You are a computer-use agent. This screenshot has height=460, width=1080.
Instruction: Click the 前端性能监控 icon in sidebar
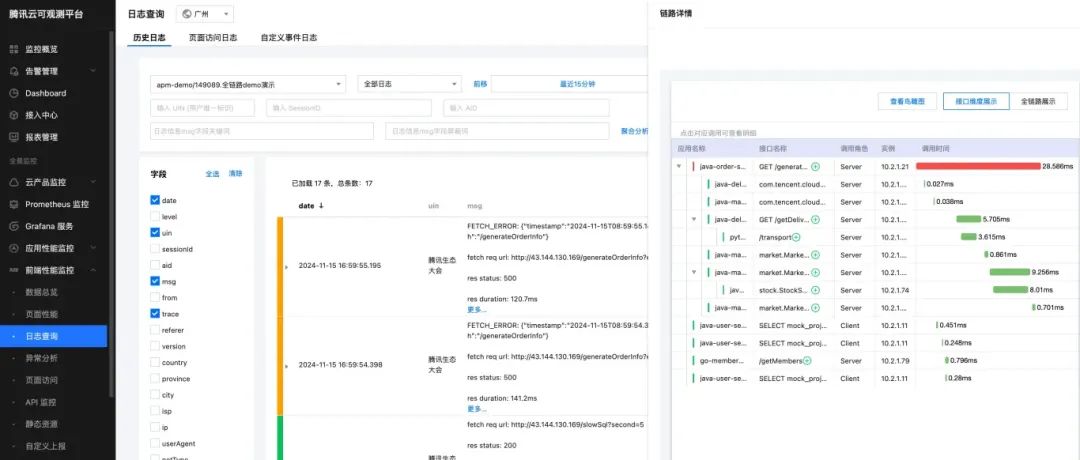(14, 270)
